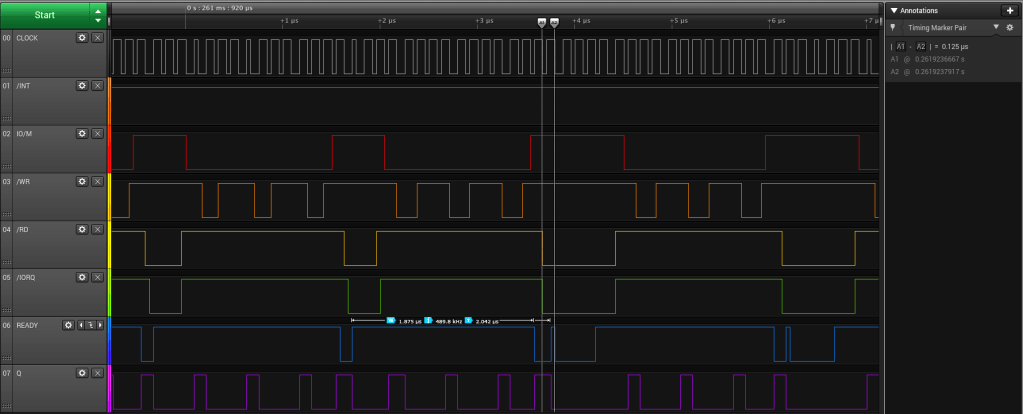Screen dimensions: 1023x414
Task: Click the A1 marker label in annotations
Action: click(900, 46)
